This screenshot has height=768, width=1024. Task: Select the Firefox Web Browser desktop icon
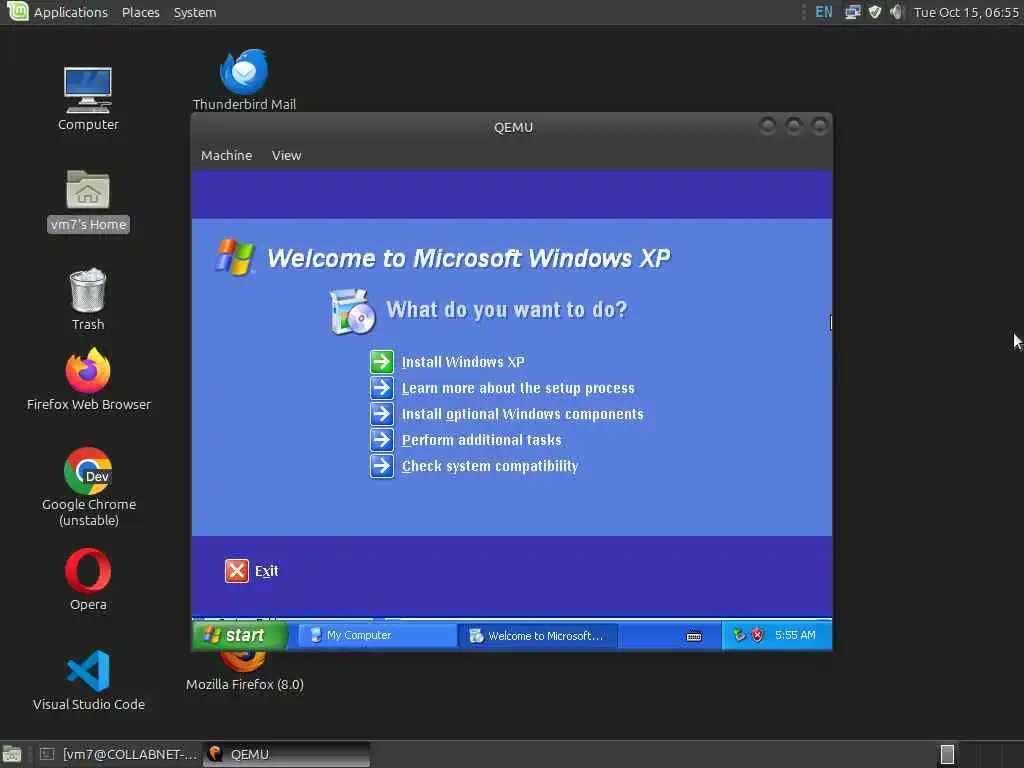click(x=88, y=379)
